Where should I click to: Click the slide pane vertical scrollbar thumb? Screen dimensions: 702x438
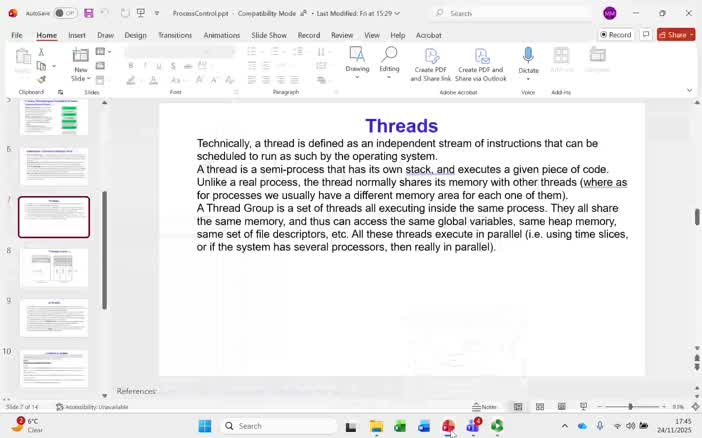[x=697, y=217]
